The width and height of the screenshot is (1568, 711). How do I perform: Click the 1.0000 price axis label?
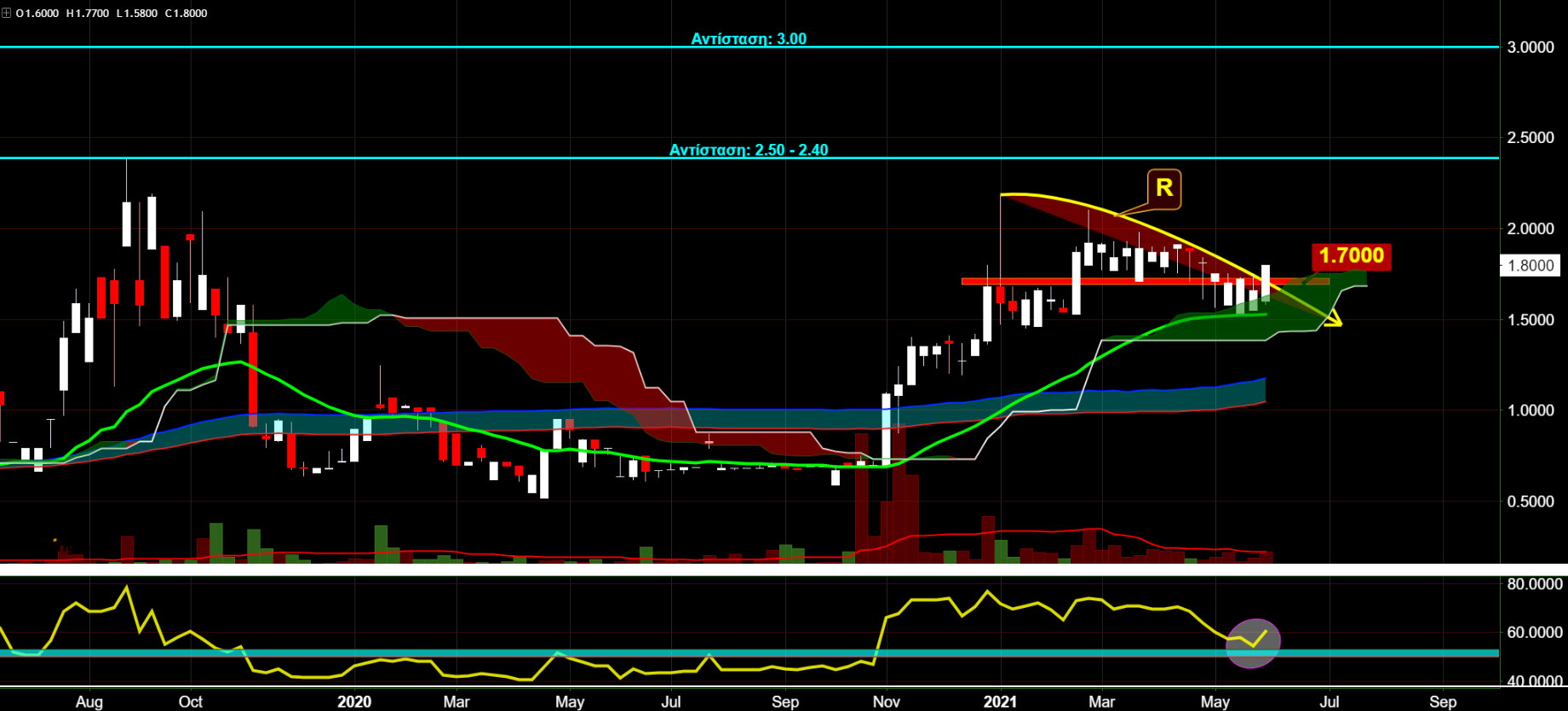tap(1531, 410)
